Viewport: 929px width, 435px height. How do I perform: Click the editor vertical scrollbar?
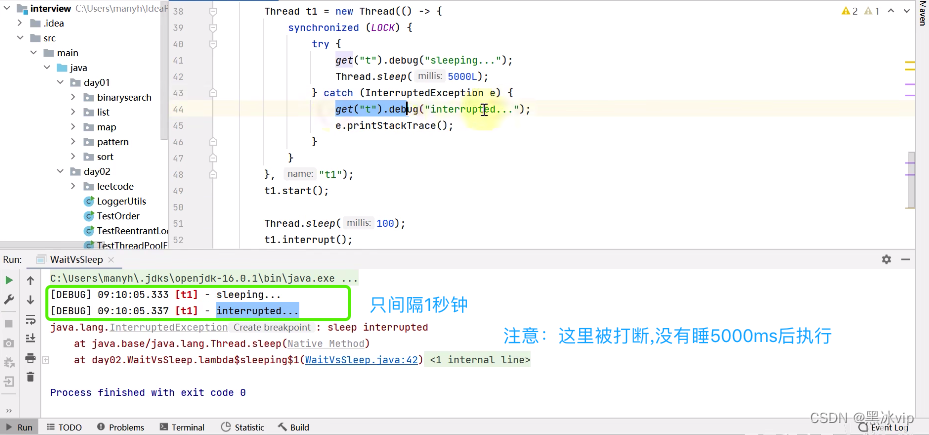click(911, 180)
